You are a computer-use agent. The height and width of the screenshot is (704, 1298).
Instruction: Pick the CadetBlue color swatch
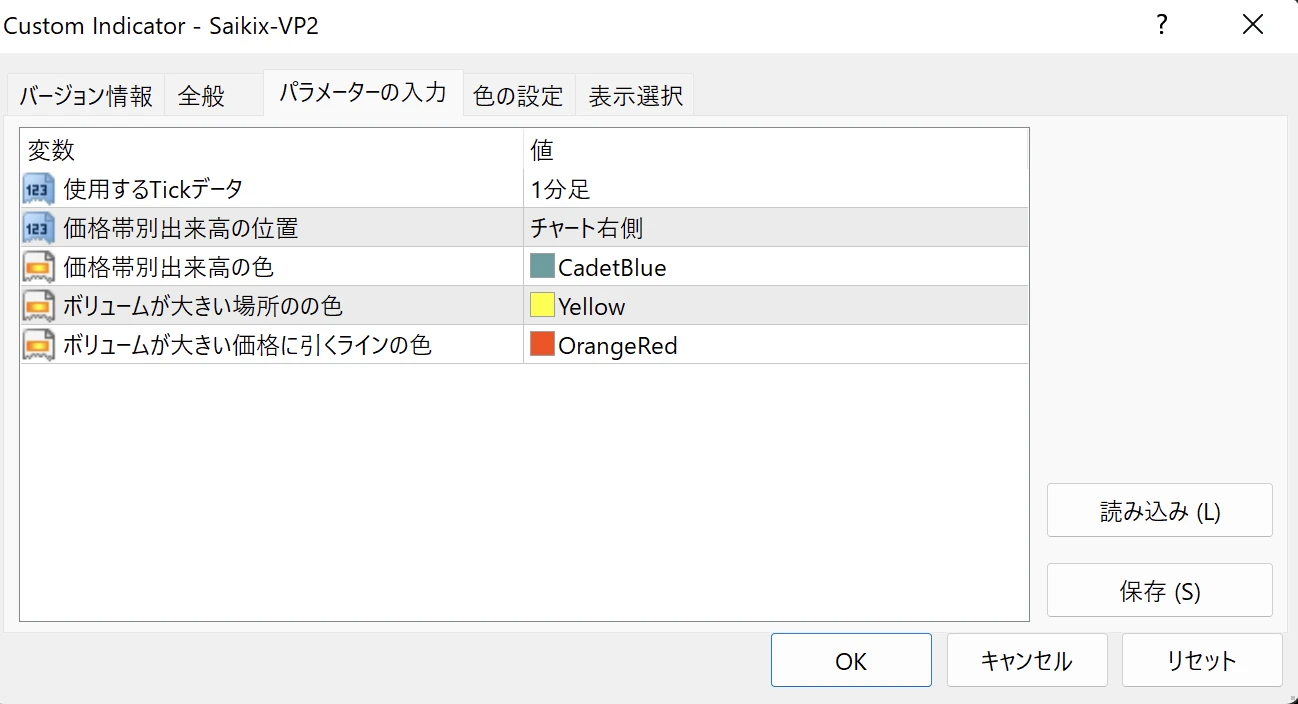(542, 267)
